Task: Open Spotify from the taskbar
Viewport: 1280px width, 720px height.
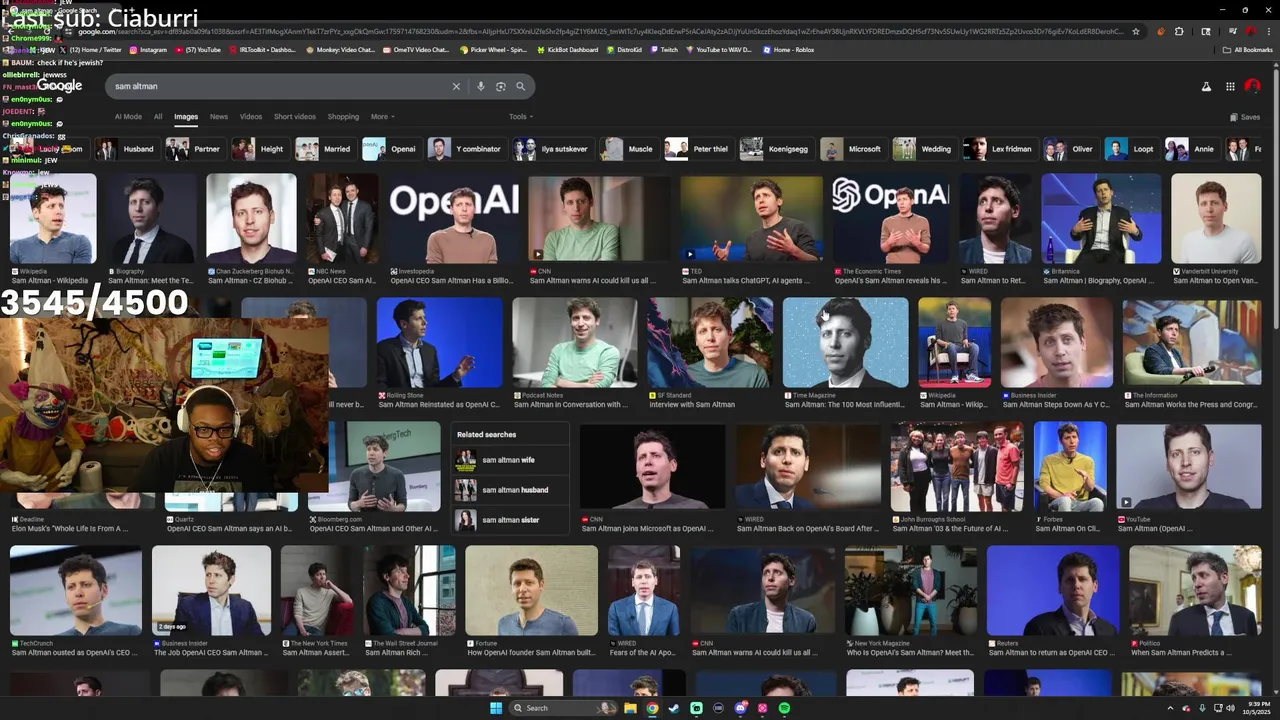Action: (x=784, y=708)
